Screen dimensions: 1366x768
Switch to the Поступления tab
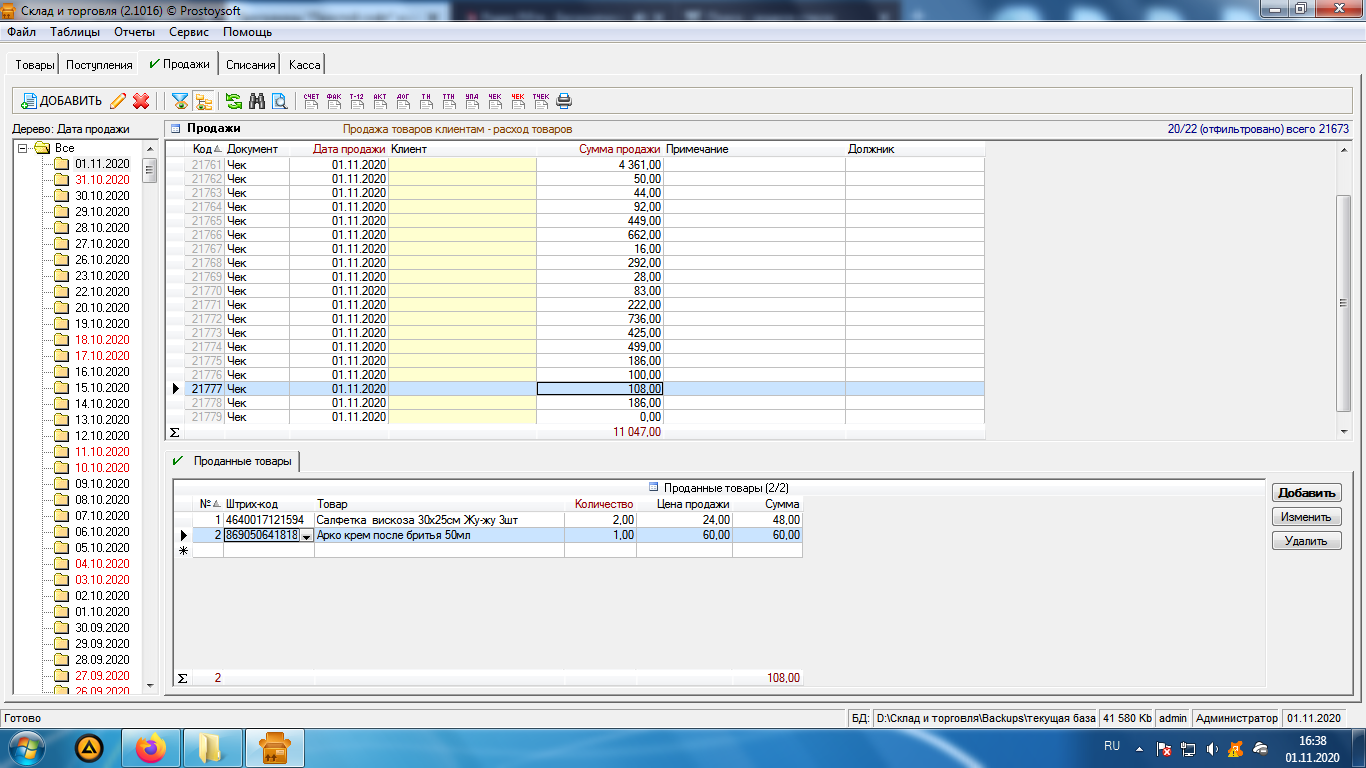pyautogui.click(x=99, y=65)
